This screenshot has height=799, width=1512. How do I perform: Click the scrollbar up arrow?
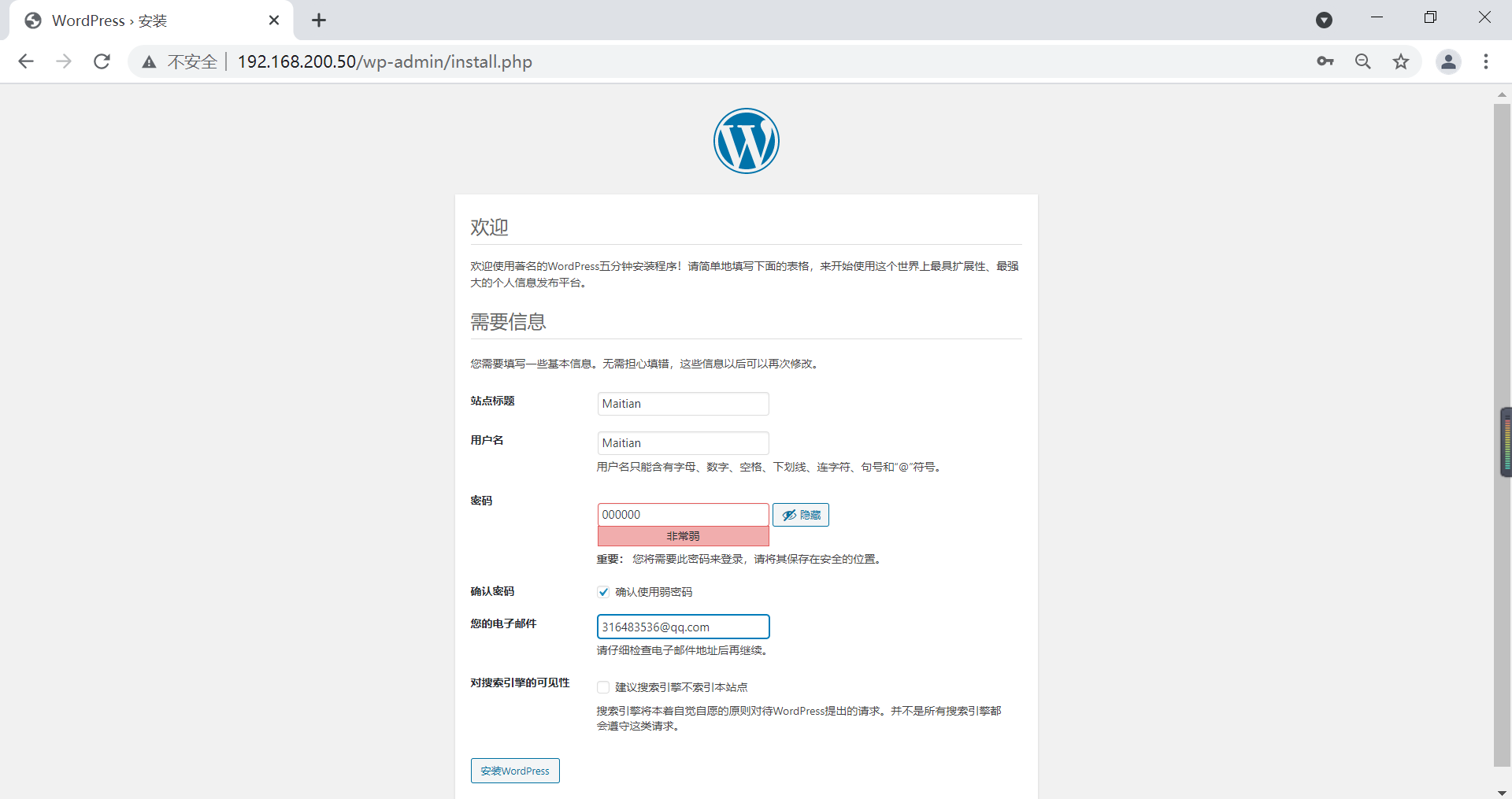(1502, 94)
